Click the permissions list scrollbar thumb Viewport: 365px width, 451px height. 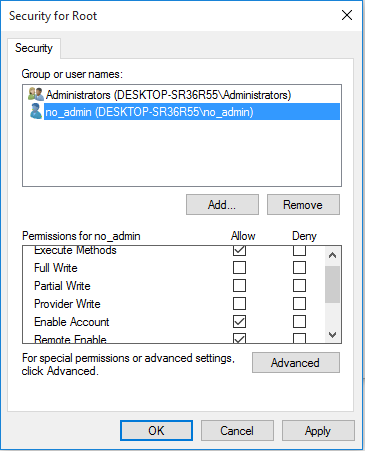click(x=332, y=284)
